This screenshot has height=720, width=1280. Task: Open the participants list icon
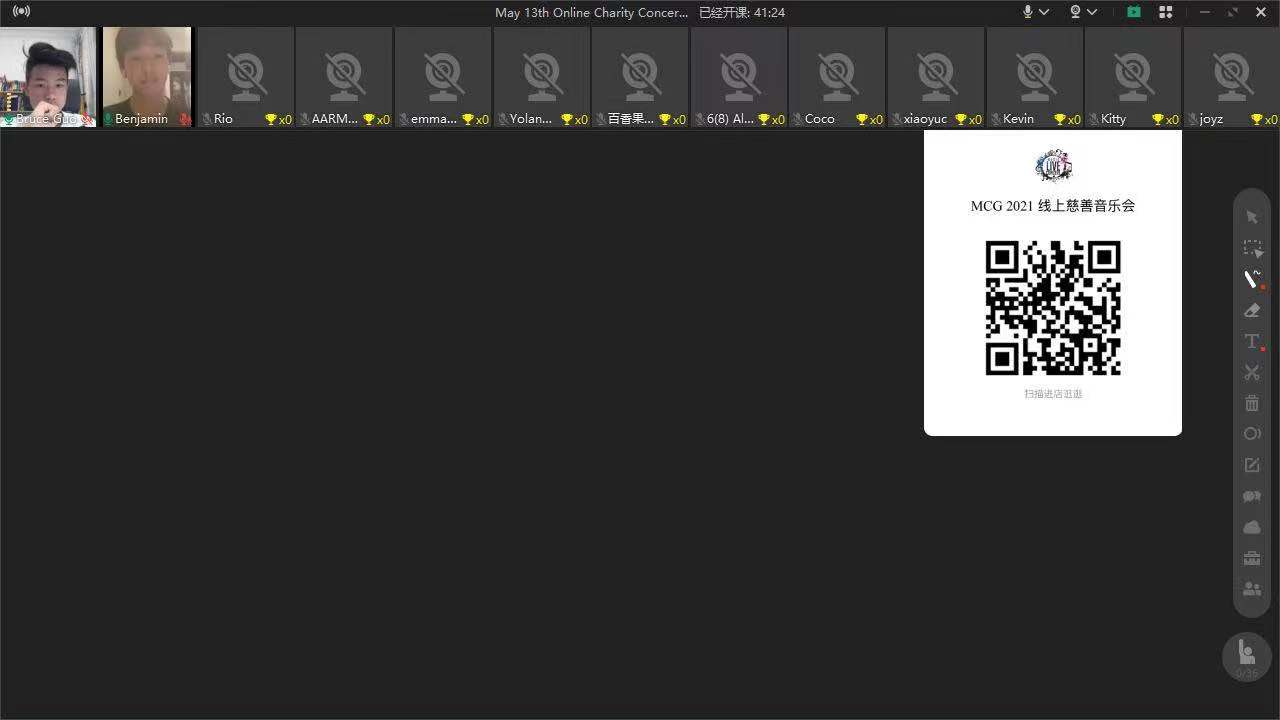[1252, 589]
